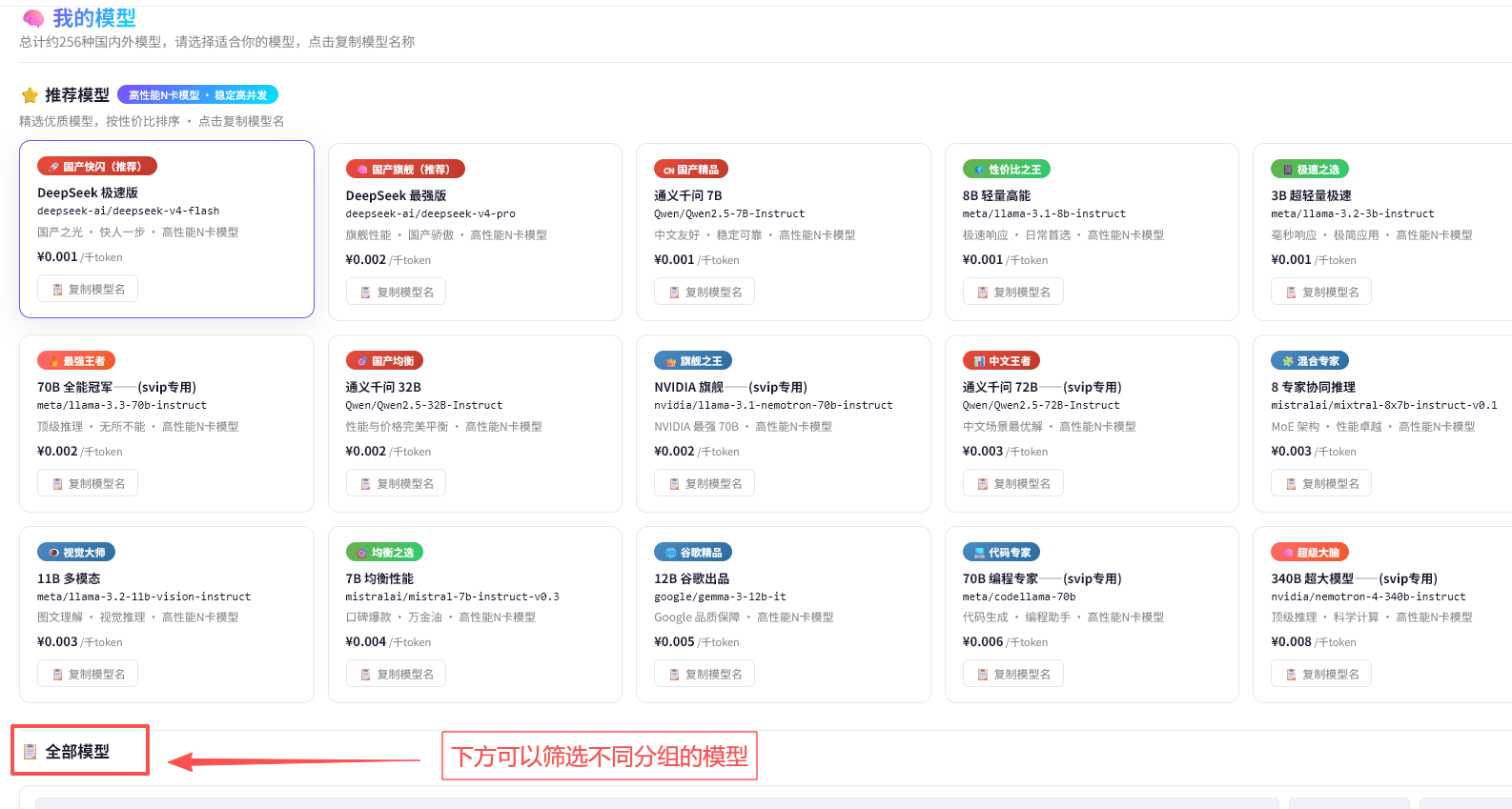This screenshot has height=809, width=1512.
Task: Copy model name for 通义千问 7B
Action: 705,292
